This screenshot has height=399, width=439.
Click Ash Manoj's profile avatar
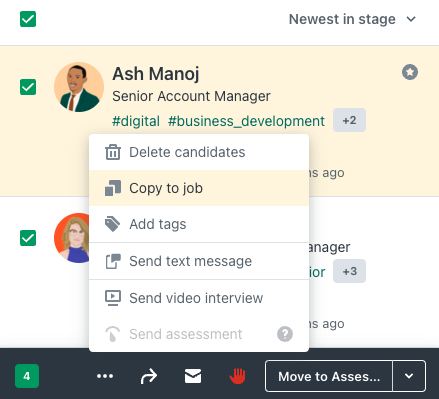(79, 87)
